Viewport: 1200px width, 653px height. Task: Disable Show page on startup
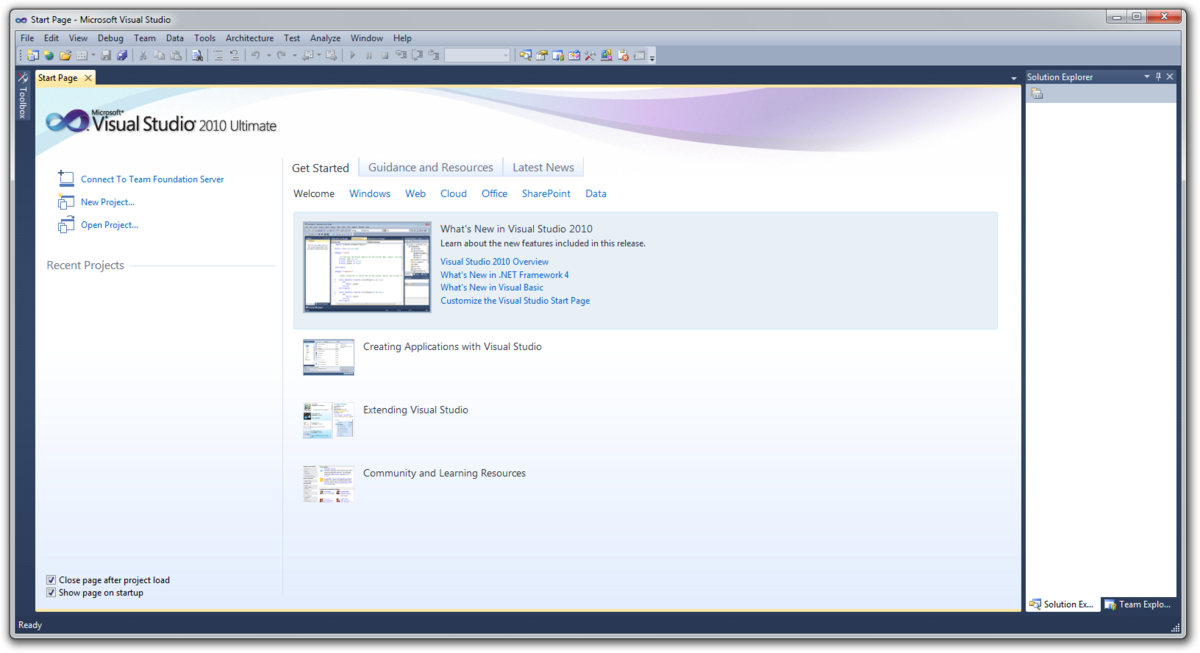tap(50, 592)
